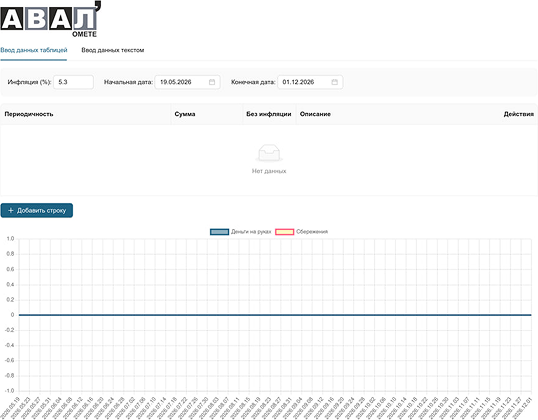Screen dimensions: 538x420
Task: Toggle Сбережения legend swatch
Action: click(x=284, y=232)
